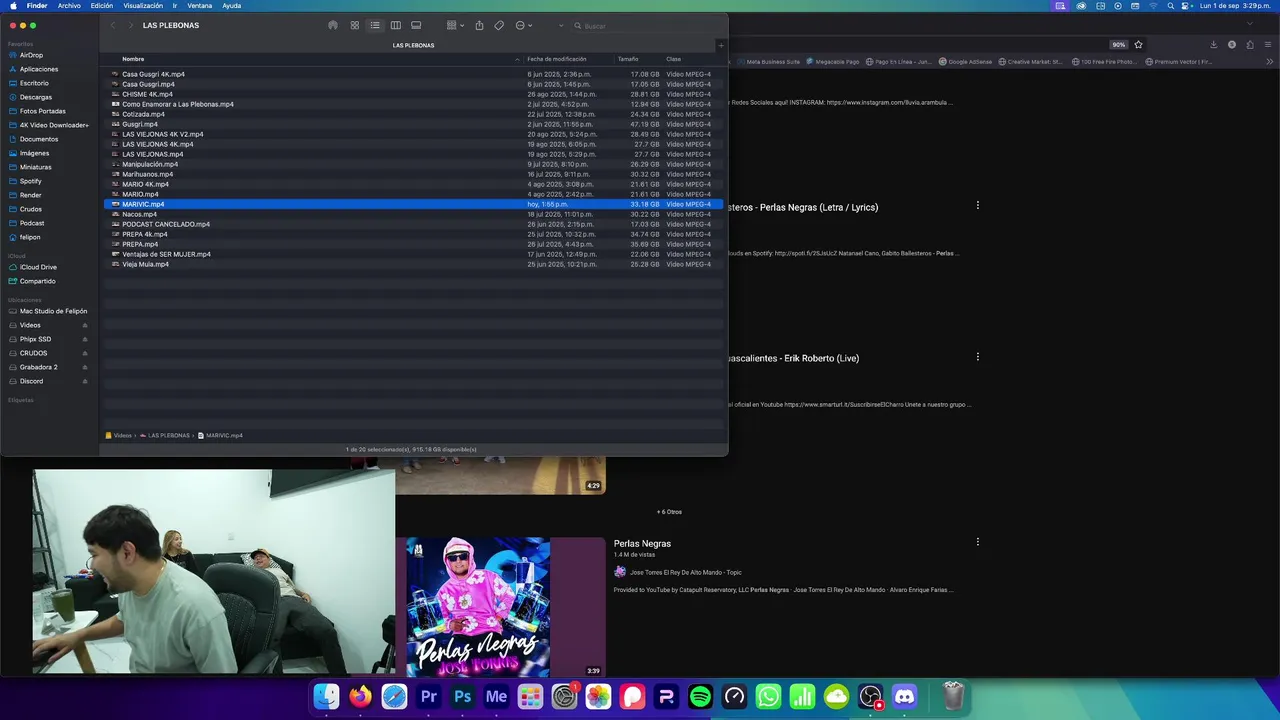
Task: Open iCloud Drive in the sidebar
Action: pos(38,267)
